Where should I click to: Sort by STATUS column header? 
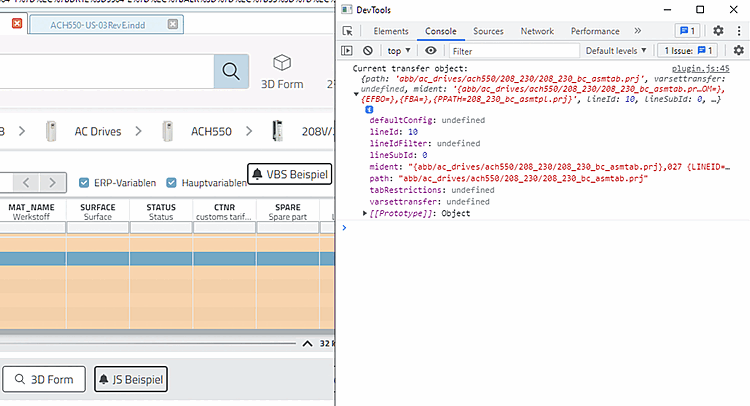click(161, 211)
